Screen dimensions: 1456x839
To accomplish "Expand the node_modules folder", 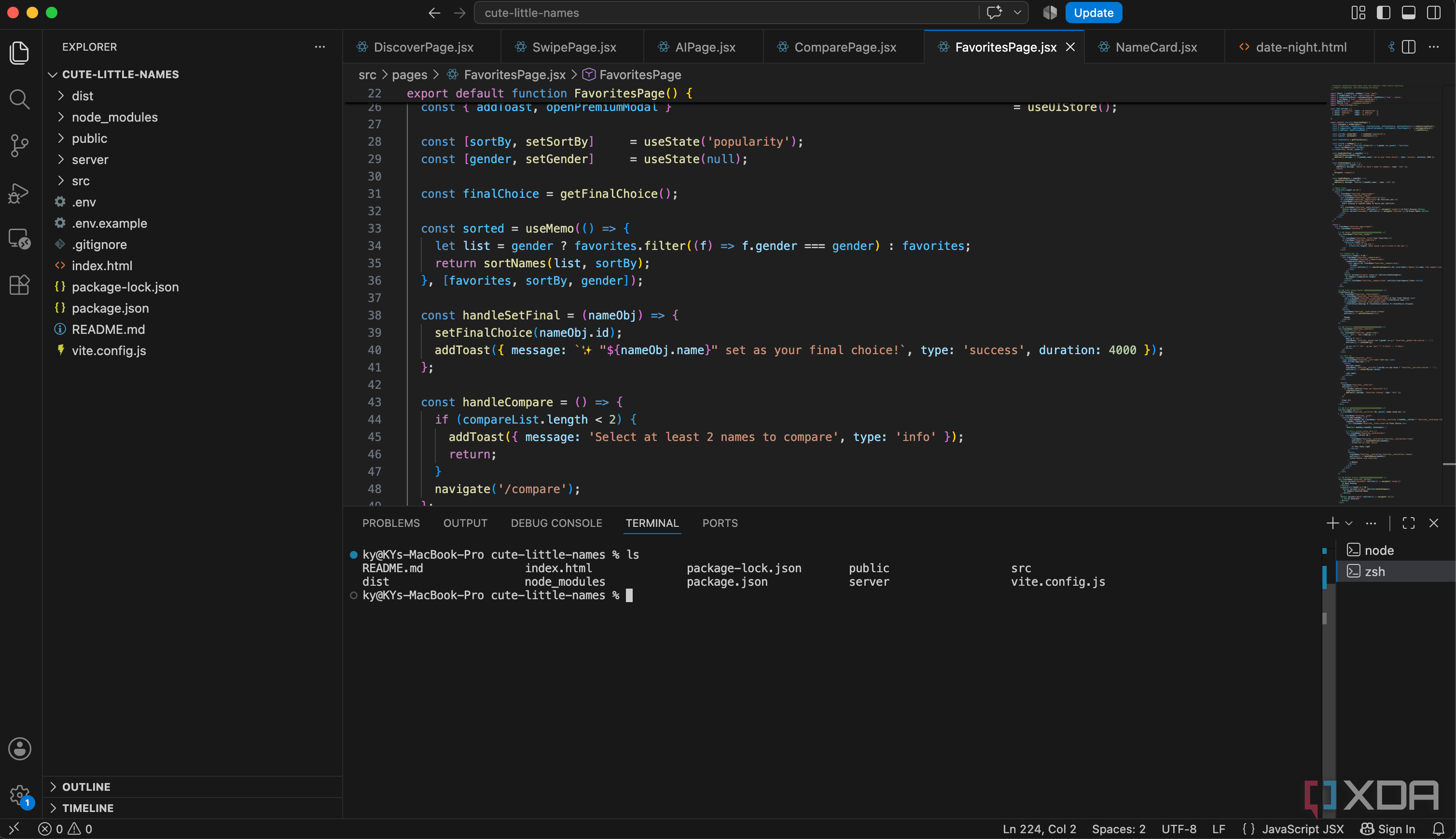I will click(193, 117).
